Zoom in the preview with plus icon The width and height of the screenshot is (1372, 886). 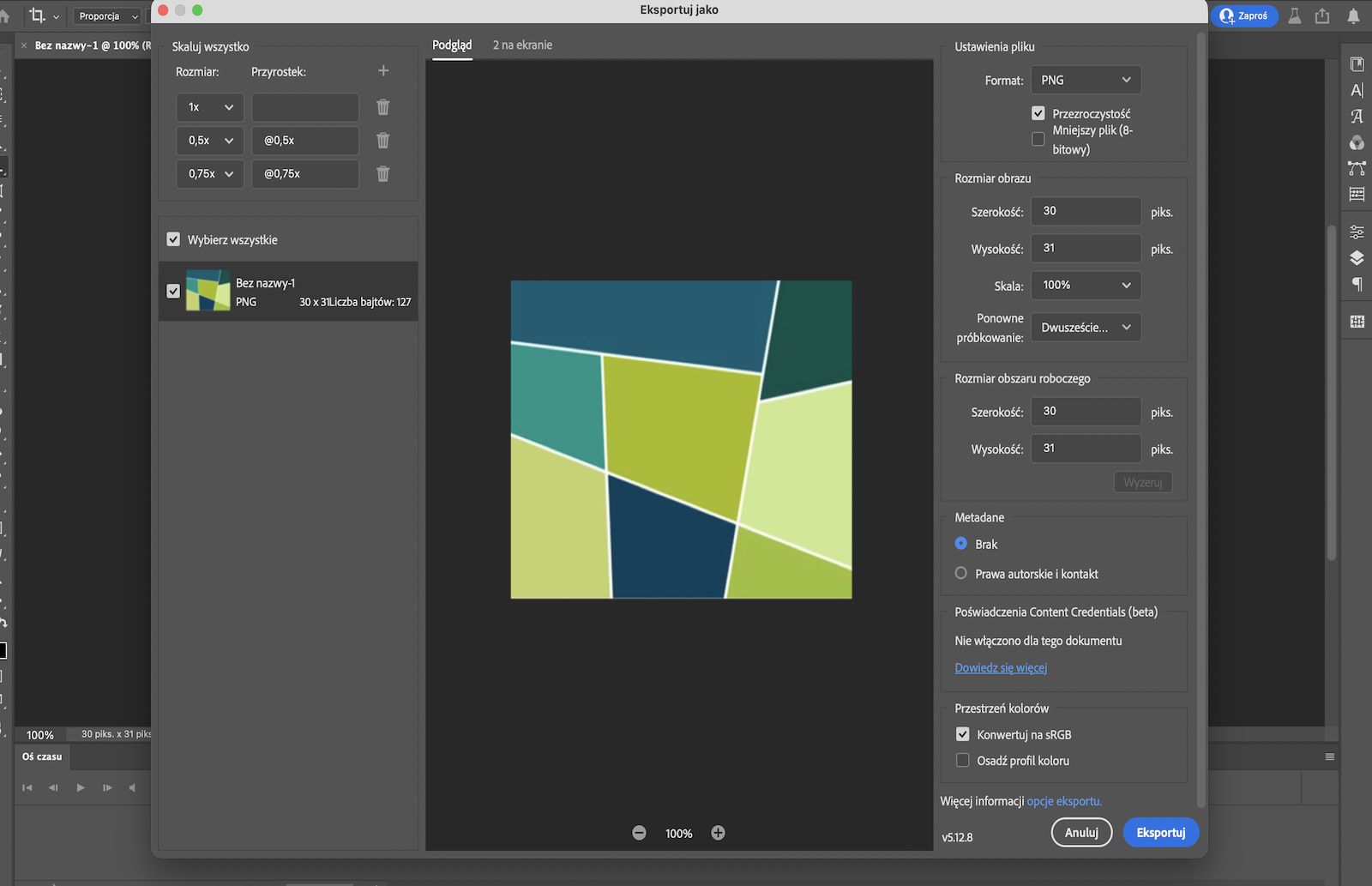tap(718, 833)
